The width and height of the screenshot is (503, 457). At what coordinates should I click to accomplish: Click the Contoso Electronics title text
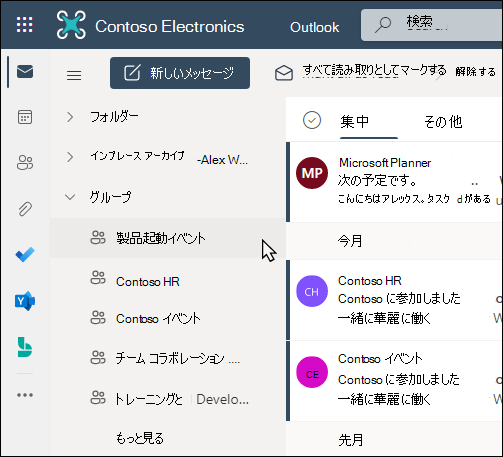click(170, 27)
